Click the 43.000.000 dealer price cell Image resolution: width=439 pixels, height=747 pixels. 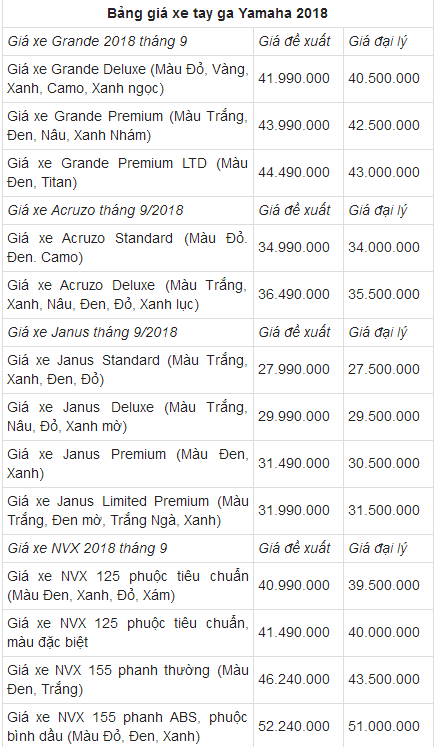coord(384,172)
